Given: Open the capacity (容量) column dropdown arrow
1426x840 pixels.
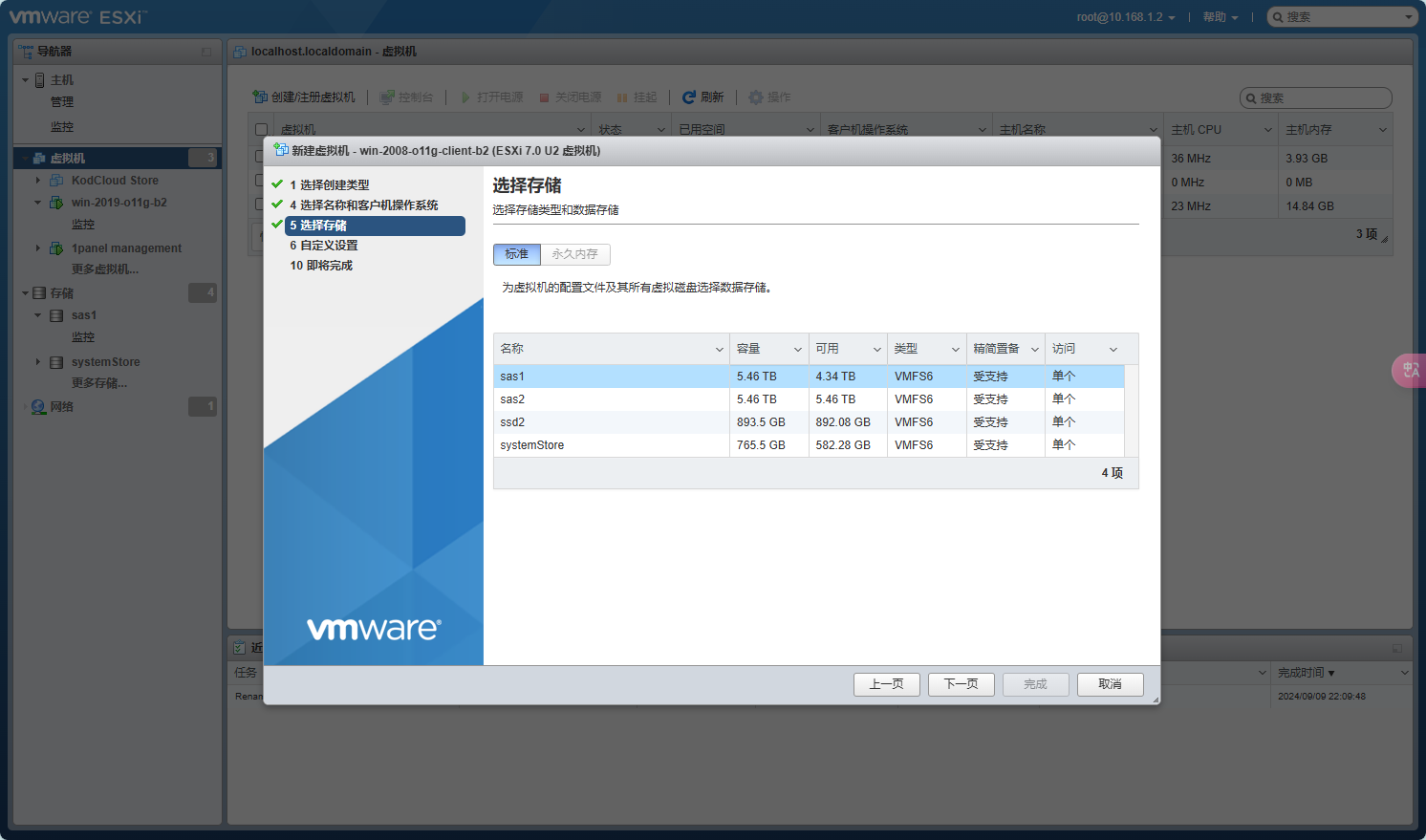Looking at the screenshot, I should pyautogui.click(x=798, y=350).
